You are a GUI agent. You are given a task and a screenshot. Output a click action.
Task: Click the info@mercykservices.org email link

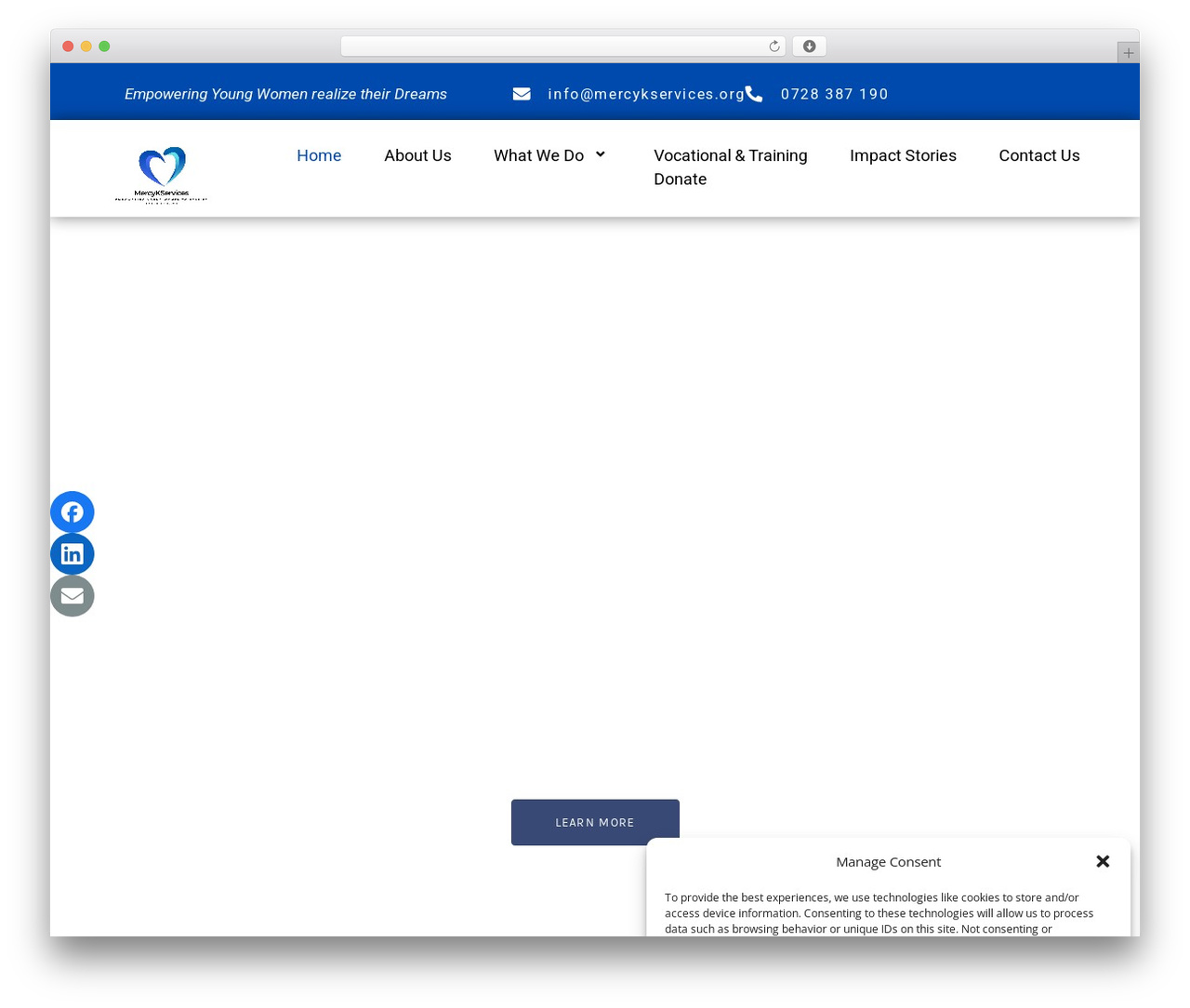(646, 94)
